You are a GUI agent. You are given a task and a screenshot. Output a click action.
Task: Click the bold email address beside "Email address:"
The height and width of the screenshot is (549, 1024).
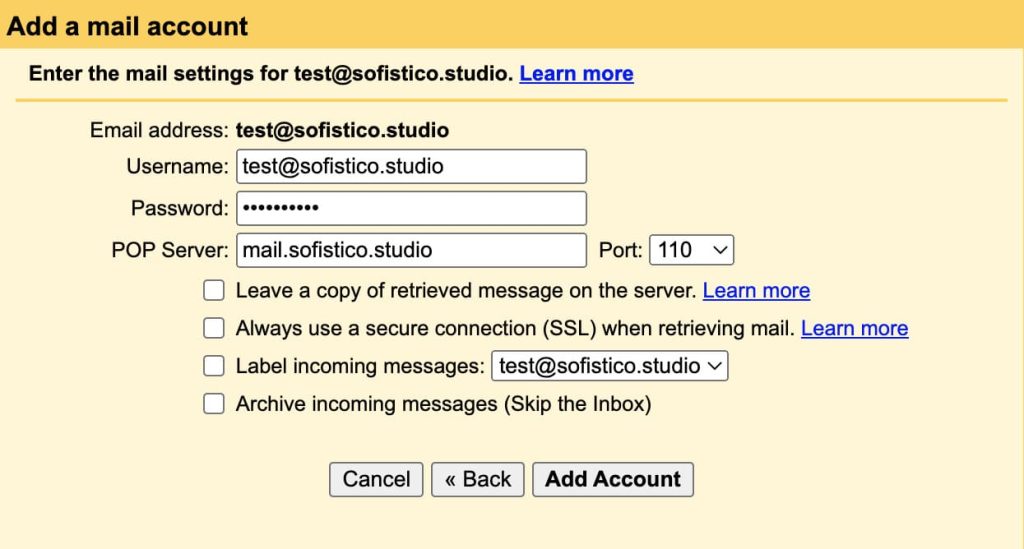click(342, 130)
